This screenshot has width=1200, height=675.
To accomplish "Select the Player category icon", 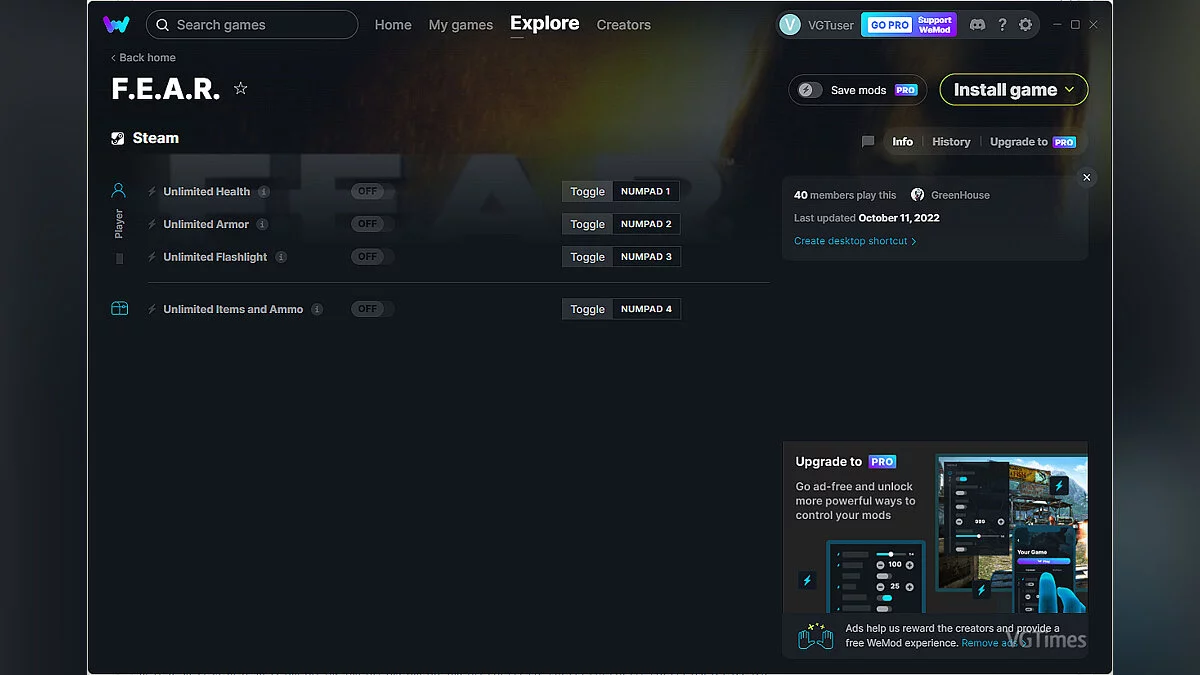I will pyautogui.click(x=119, y=190).
